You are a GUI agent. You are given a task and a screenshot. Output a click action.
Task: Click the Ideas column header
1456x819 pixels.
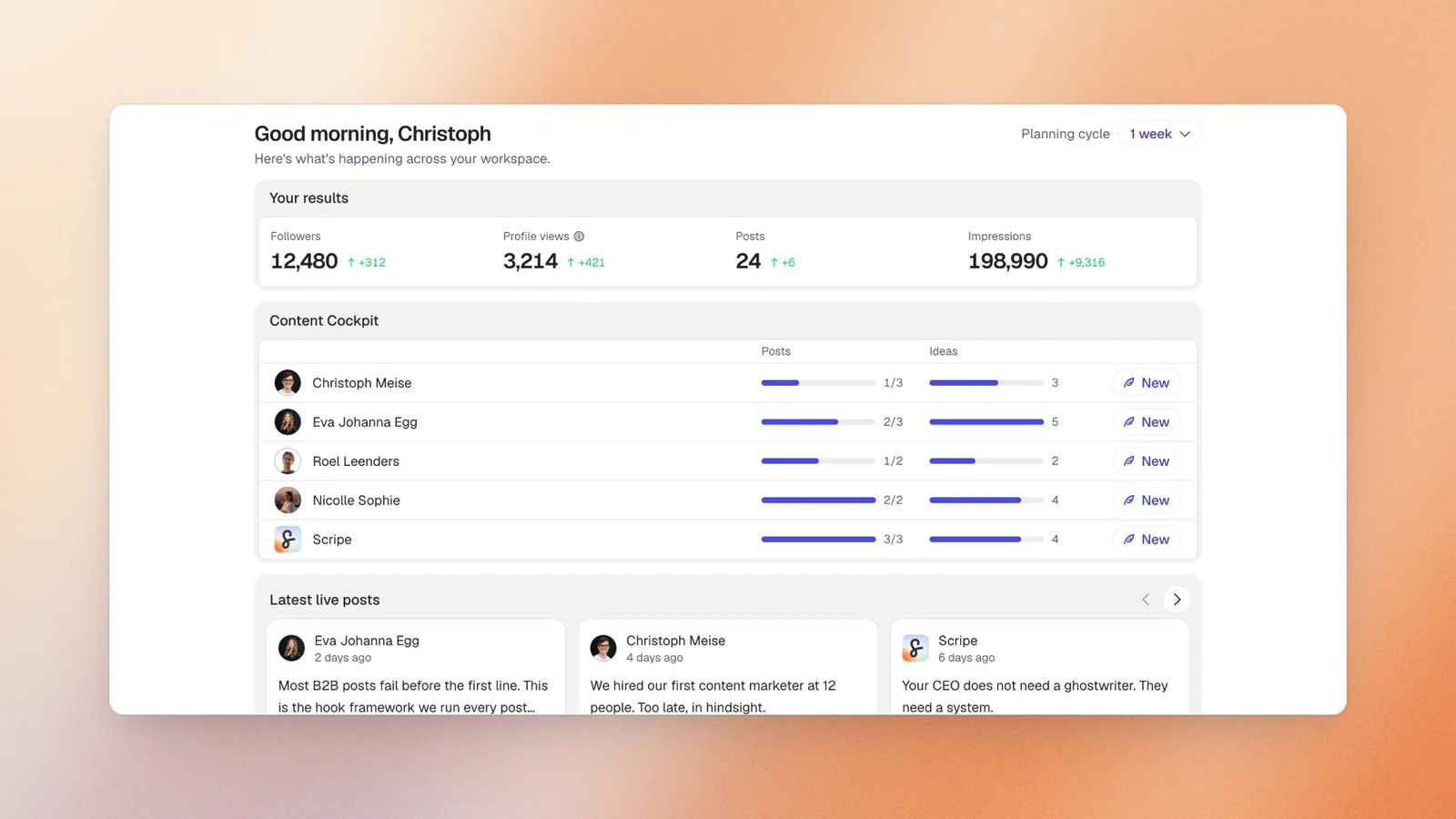[944, 351]
